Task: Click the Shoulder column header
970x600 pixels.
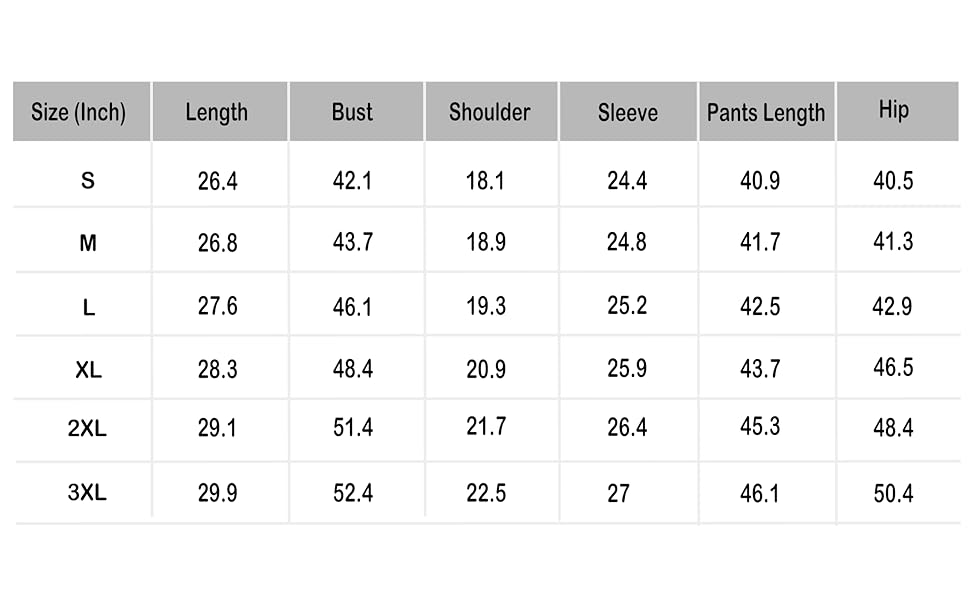Action: (489, 112)
